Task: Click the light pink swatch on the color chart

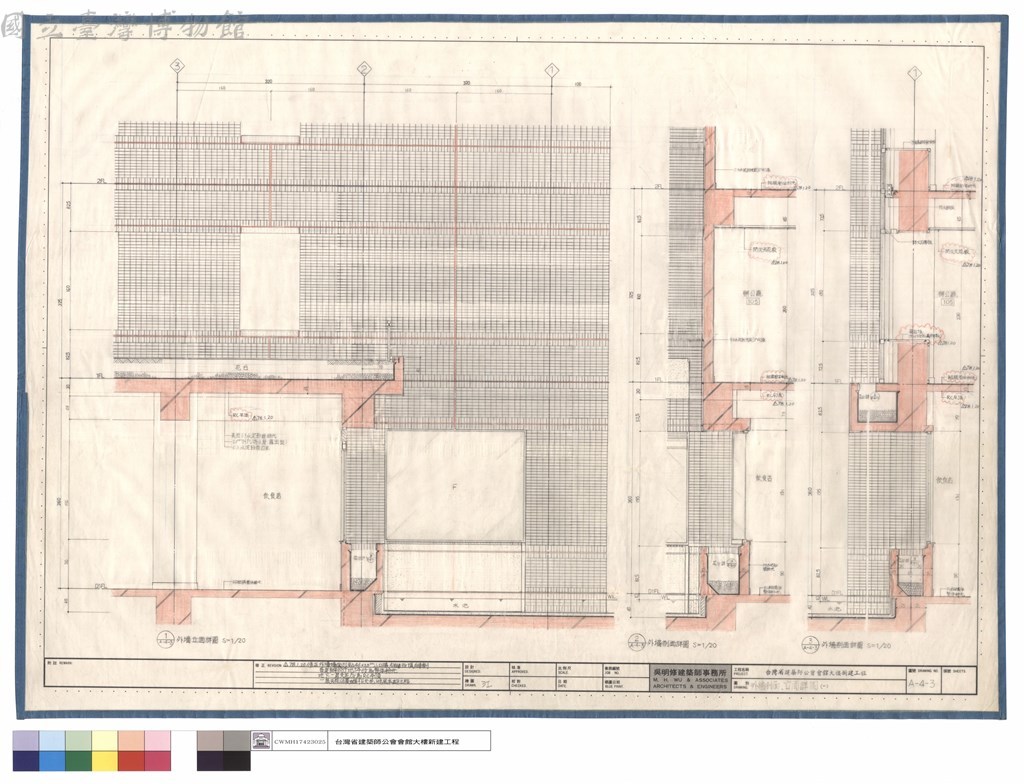Action: [x=158, y=741]
